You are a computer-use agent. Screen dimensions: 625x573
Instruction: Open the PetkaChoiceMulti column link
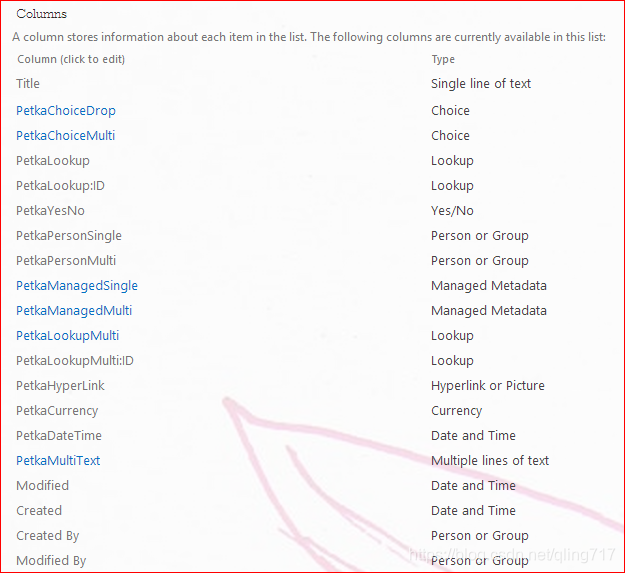(65, 135)
